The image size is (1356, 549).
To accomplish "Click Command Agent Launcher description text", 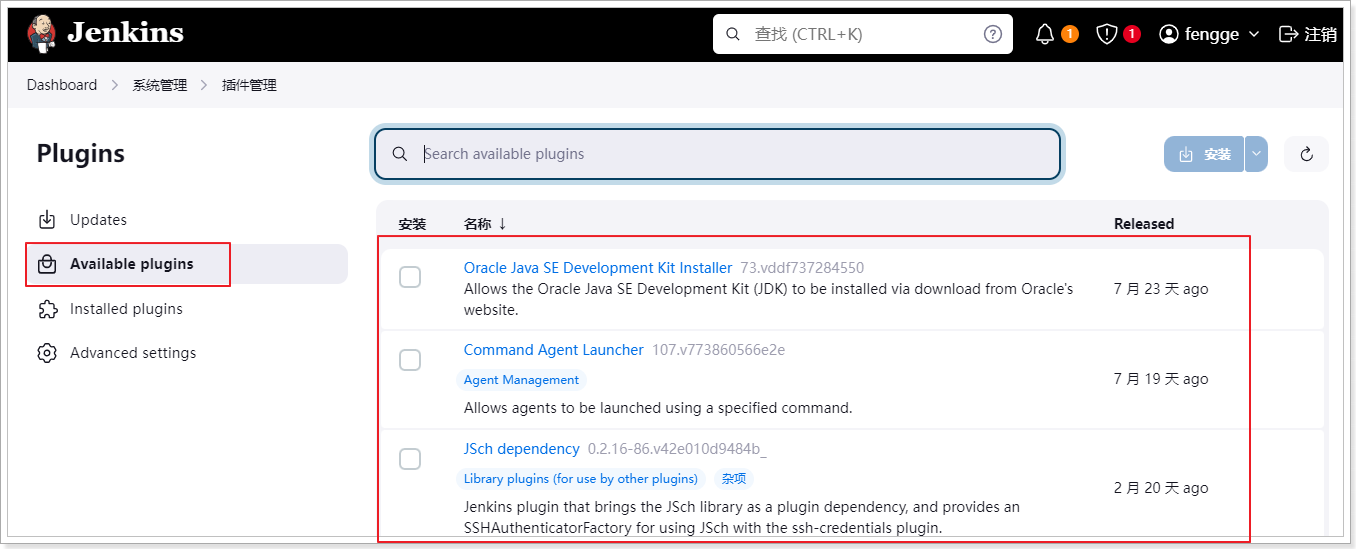I will point(658,408).
